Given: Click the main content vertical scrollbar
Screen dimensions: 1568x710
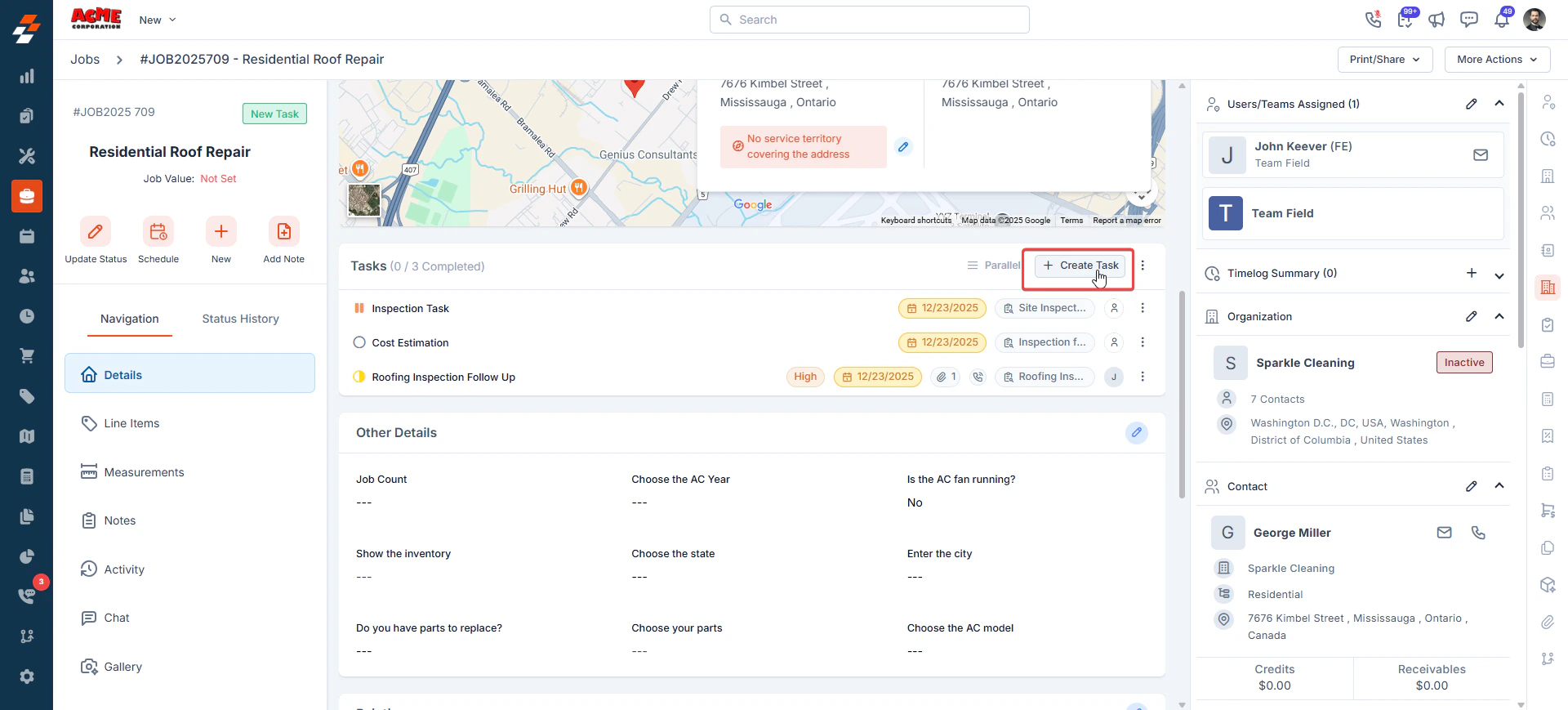Looking at the screenshot, I should 1182,394.
